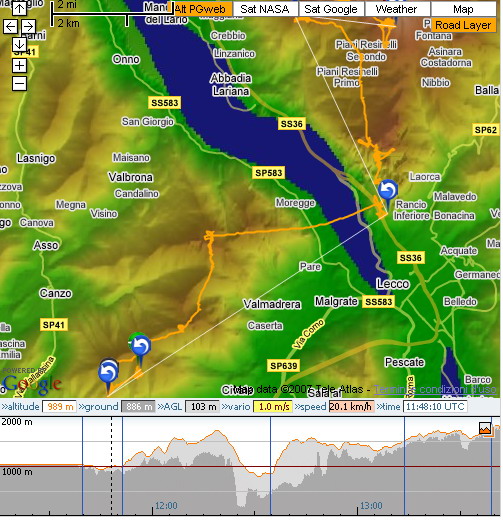503x520 pixels.
Task: Click the '»ground' label below the map
Action: (99, 407)
